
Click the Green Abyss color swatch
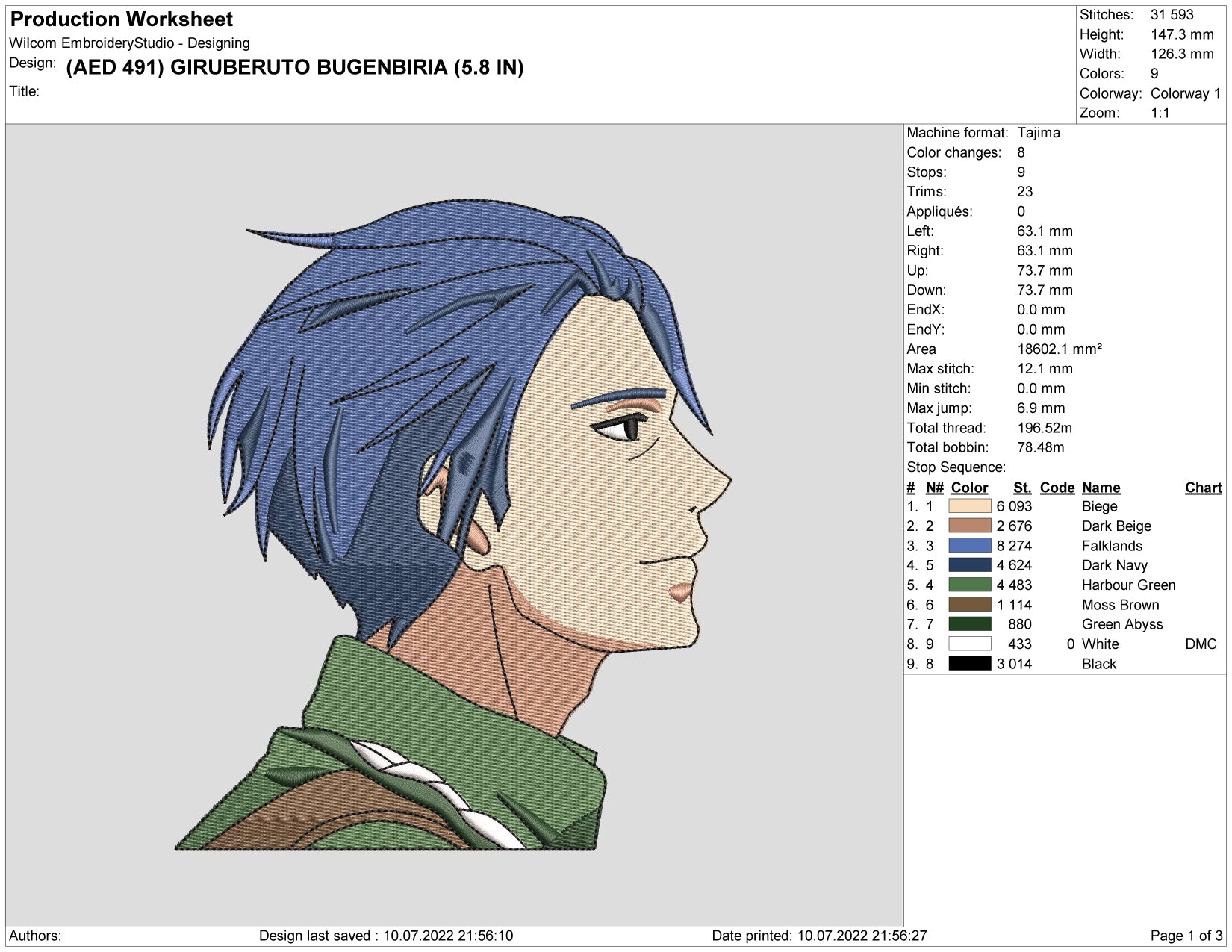[969, 624]
